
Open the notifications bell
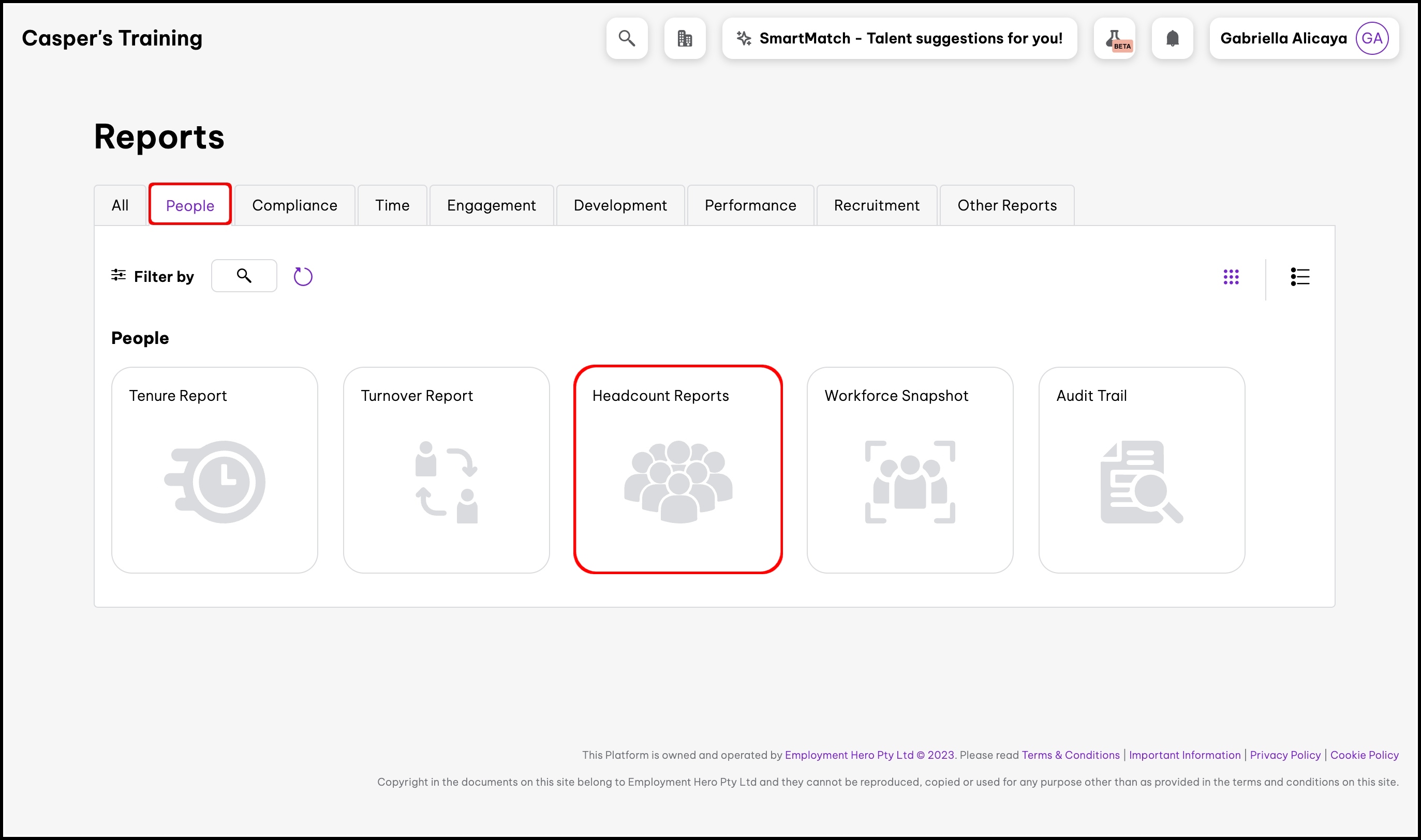click(x=1172, y=38)
